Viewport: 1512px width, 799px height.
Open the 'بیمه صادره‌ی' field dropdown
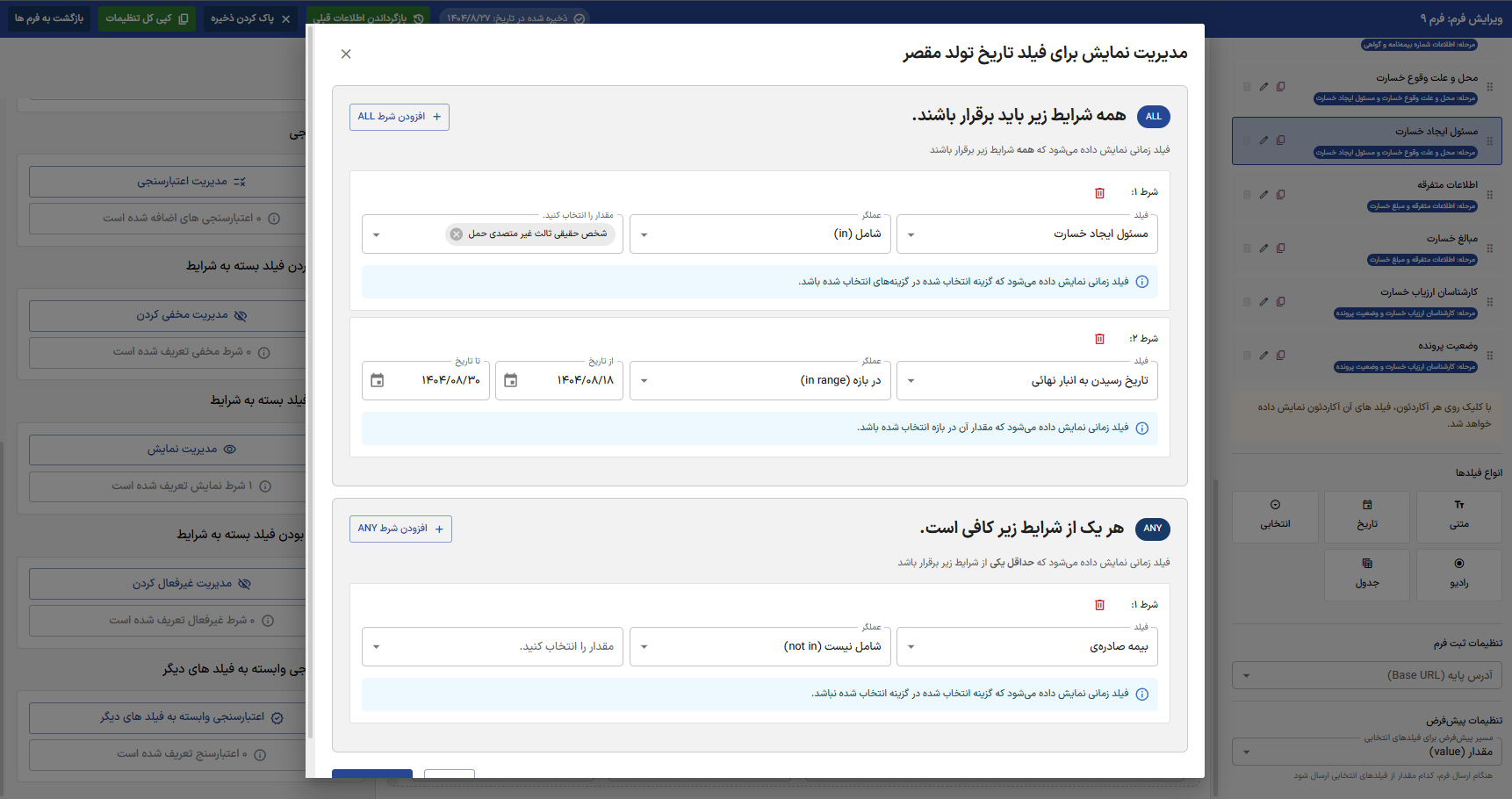tap(911, 647)
